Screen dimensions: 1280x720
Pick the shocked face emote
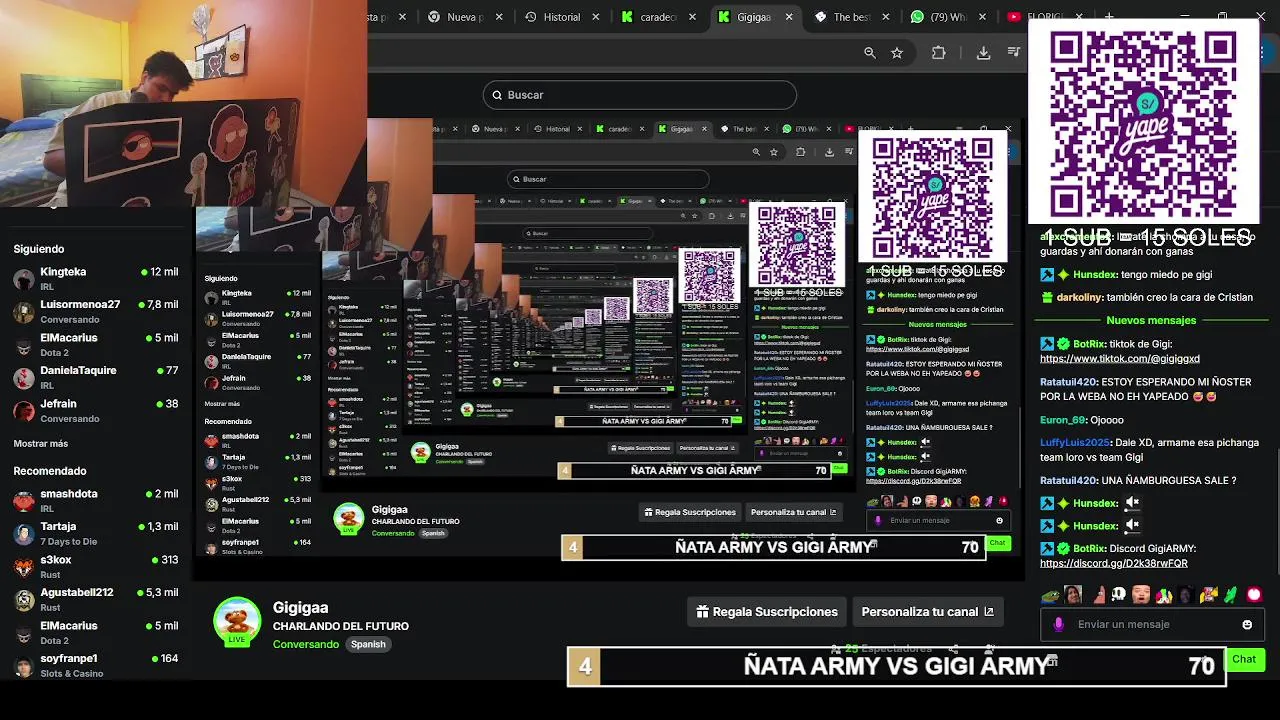[x=1141, y=595]
